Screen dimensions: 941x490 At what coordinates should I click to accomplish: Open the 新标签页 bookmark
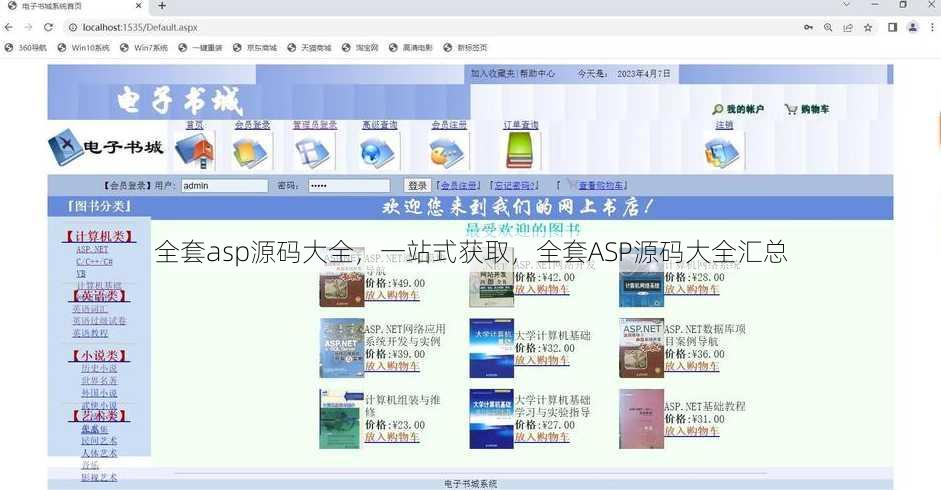[x=465, y=47]
